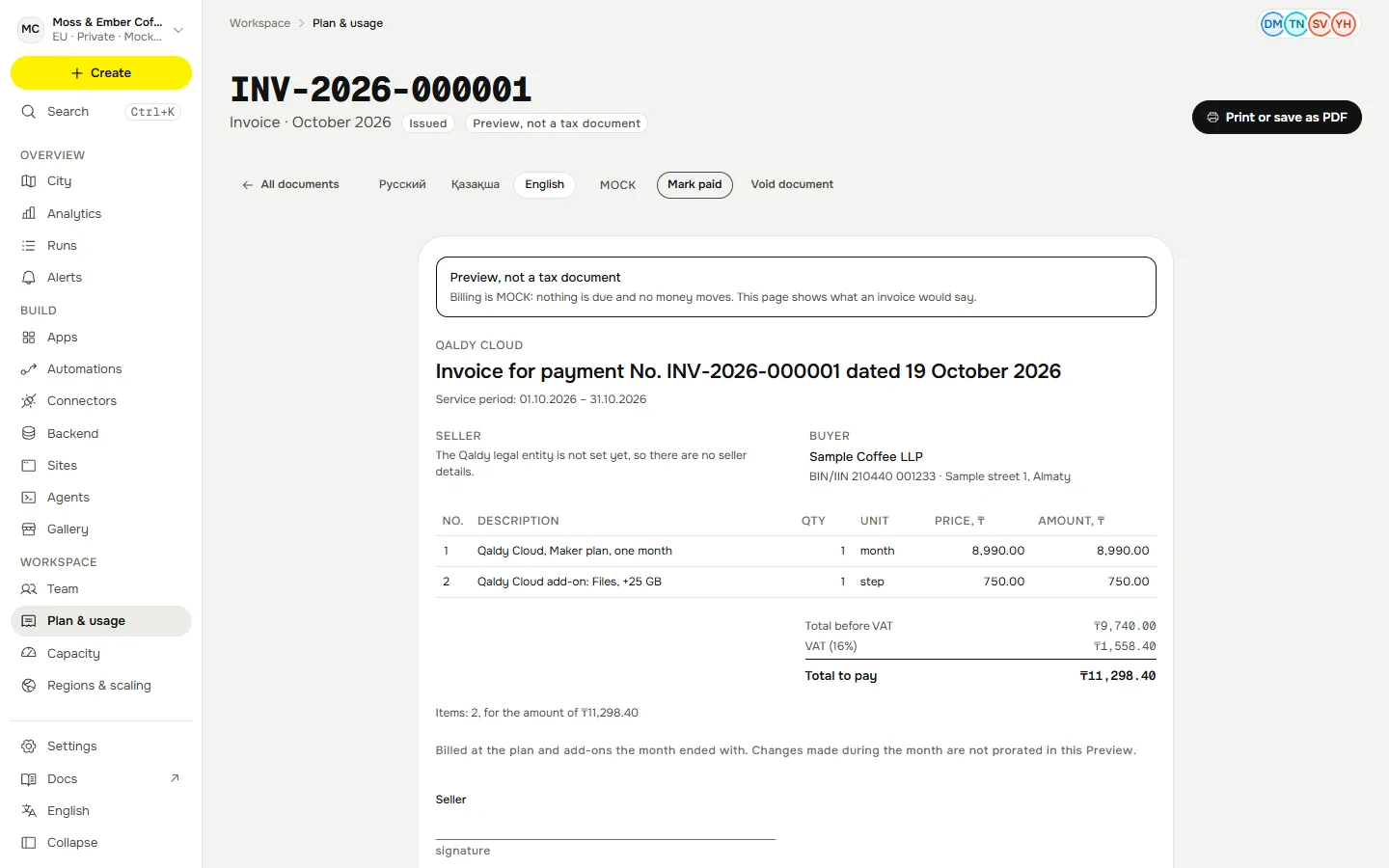Switch invoice language to Қазақша
Screen dimensions: 1389x868
pos(476,184)
